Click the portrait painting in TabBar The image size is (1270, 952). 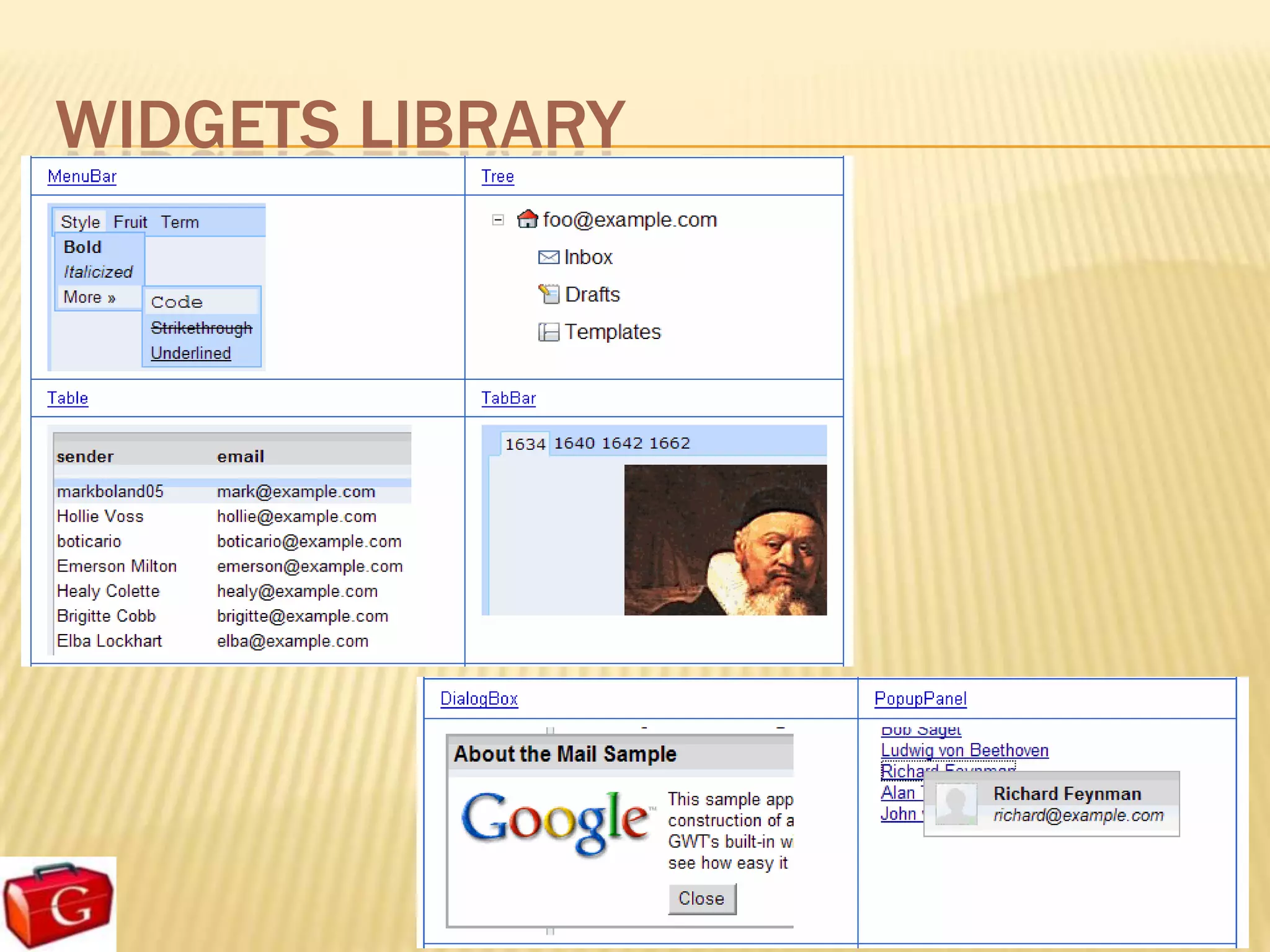pyautogui.click(x=726, y=540)
